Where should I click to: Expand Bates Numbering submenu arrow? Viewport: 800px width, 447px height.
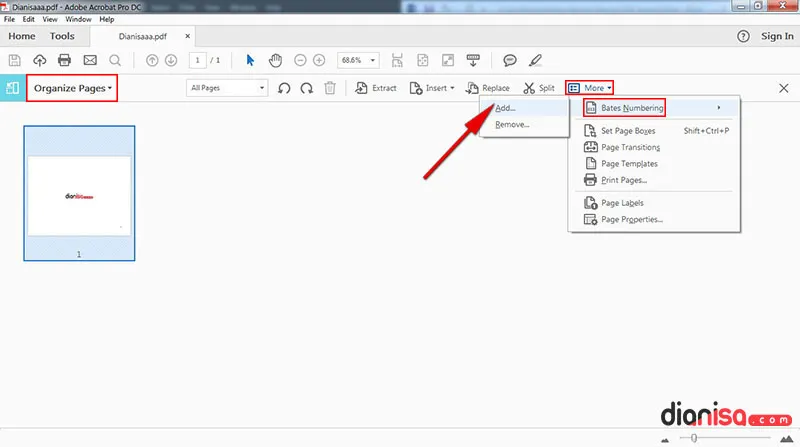point(718,108)
